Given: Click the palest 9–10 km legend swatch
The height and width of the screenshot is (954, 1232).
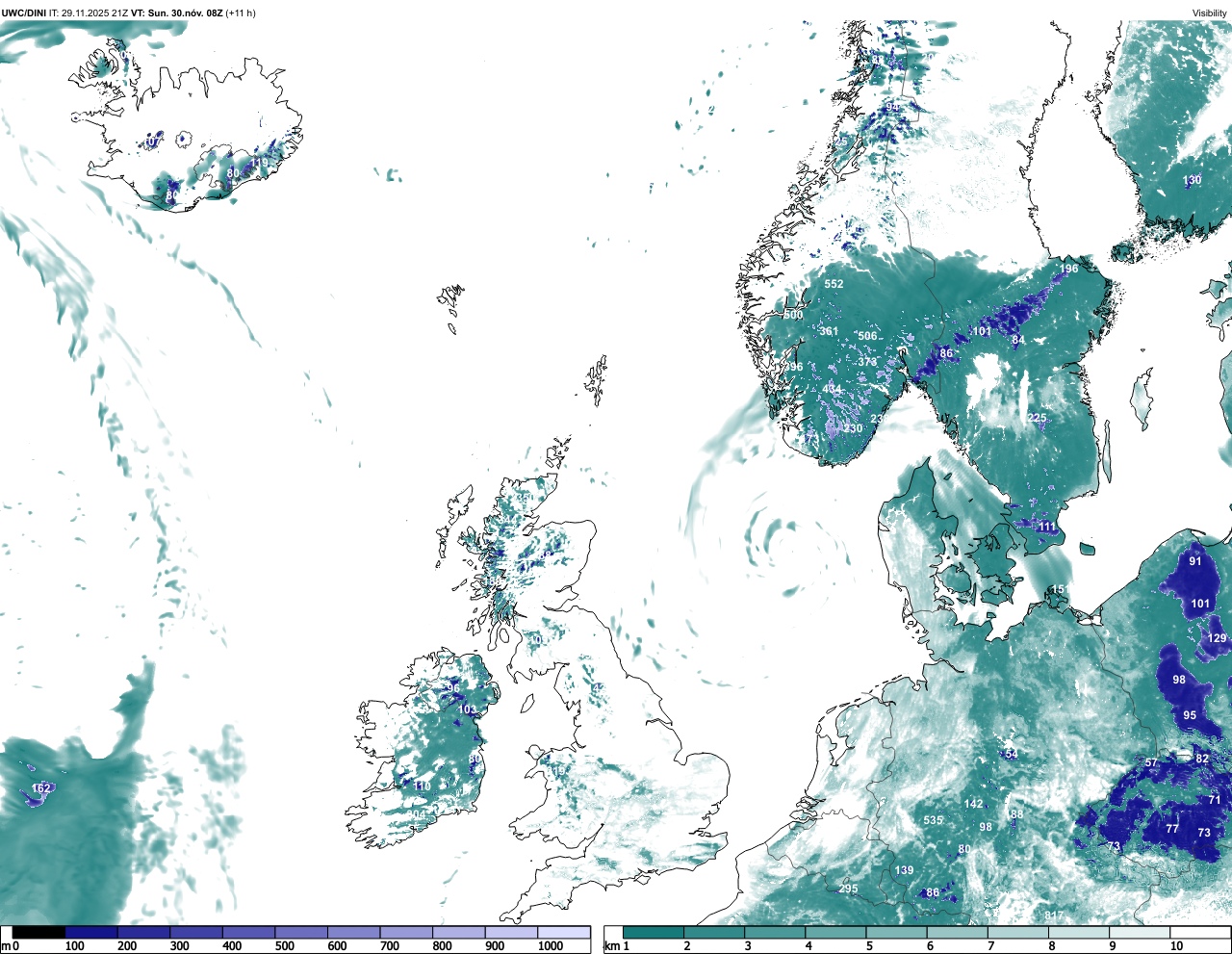Looking at the screenshot, I should pos(1141,933).
